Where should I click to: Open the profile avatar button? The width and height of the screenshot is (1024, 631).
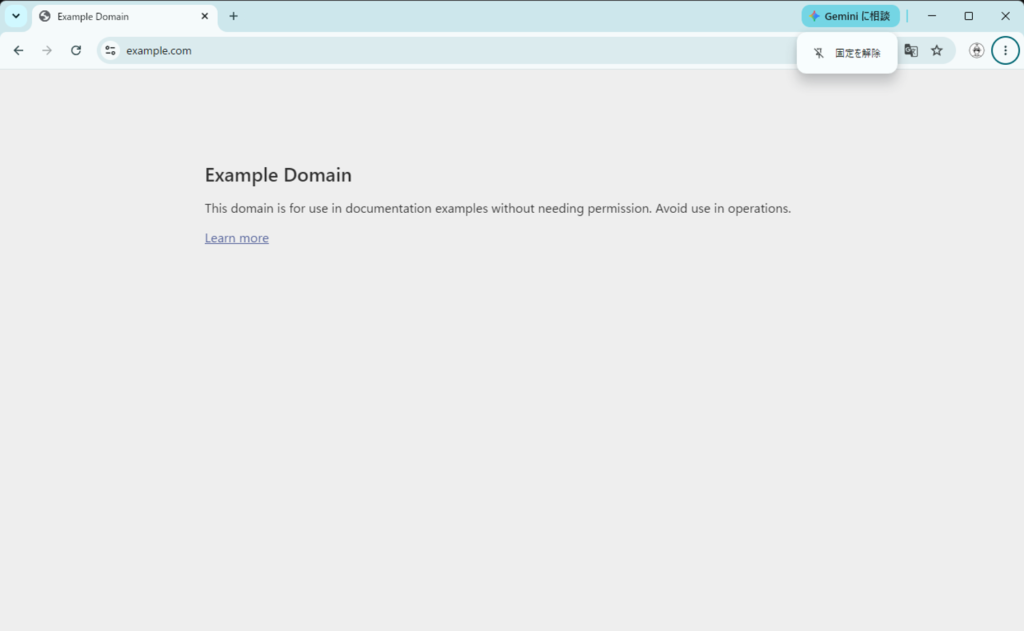coord(976,50)
